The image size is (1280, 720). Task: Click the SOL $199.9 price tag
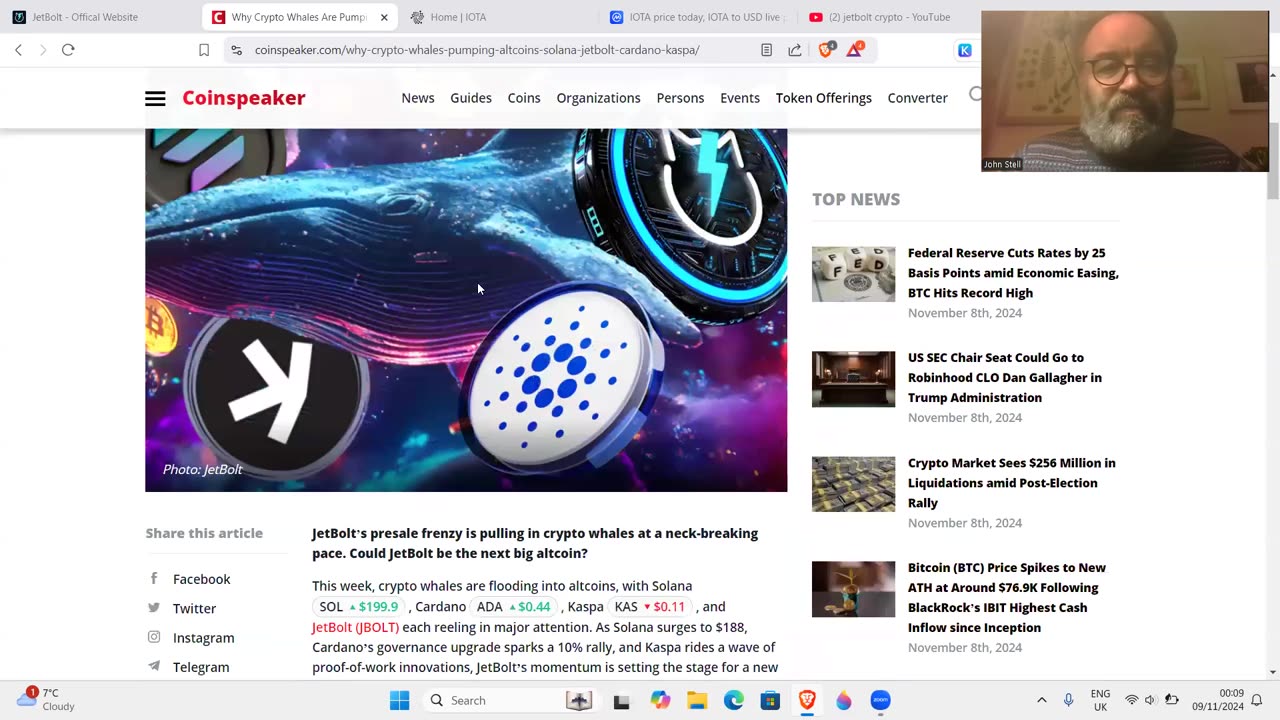point(359,607)
